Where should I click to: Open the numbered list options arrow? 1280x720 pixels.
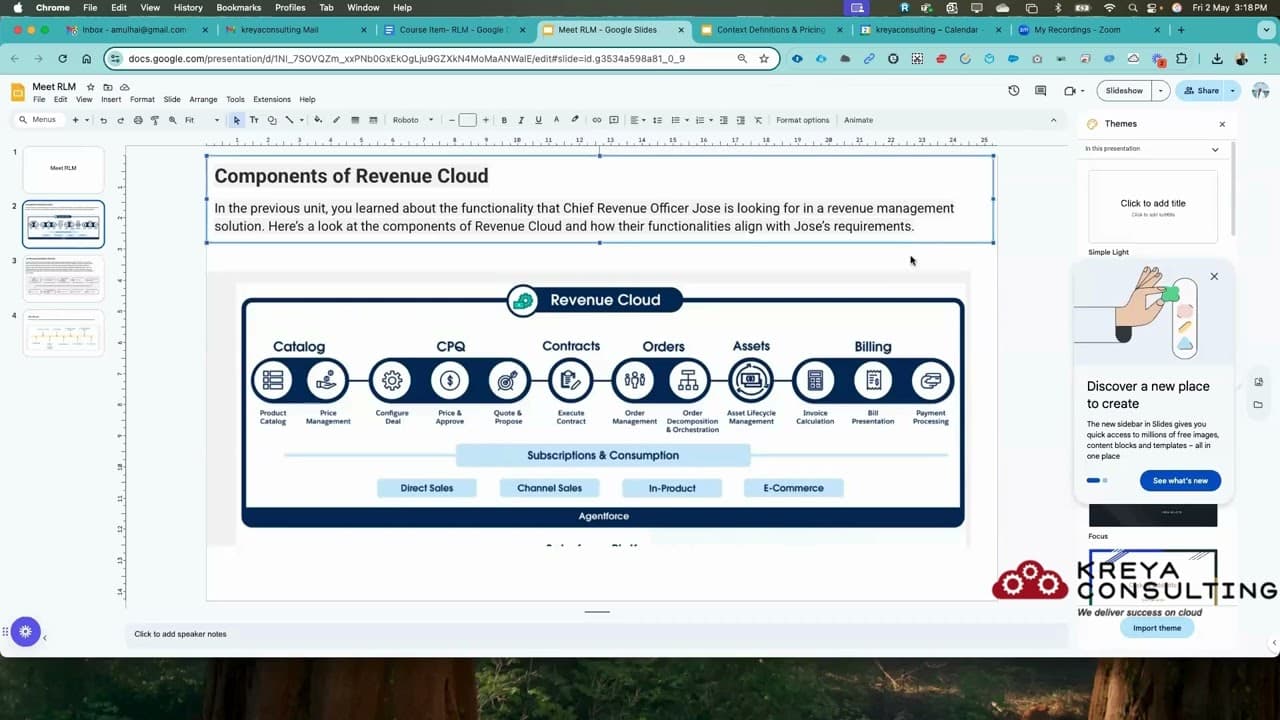tap(711, 120)
